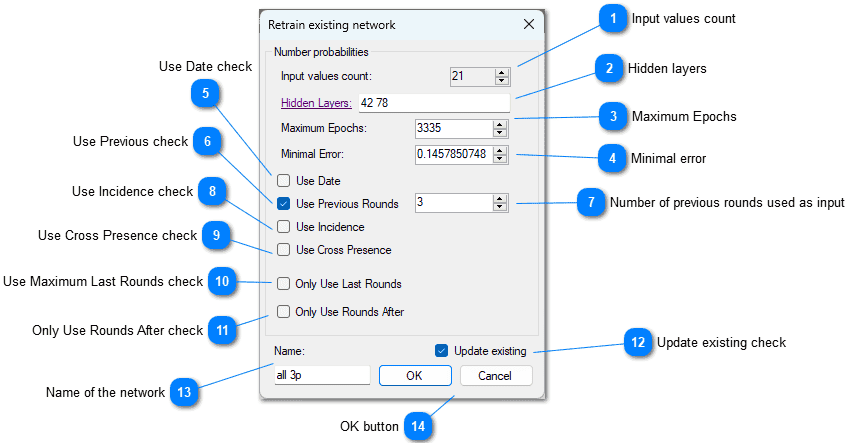The height and width of the screenshot is (443, 850).
Task: Uncheck Use Previous Rounds checkbox
Action: tap(284, 204)
